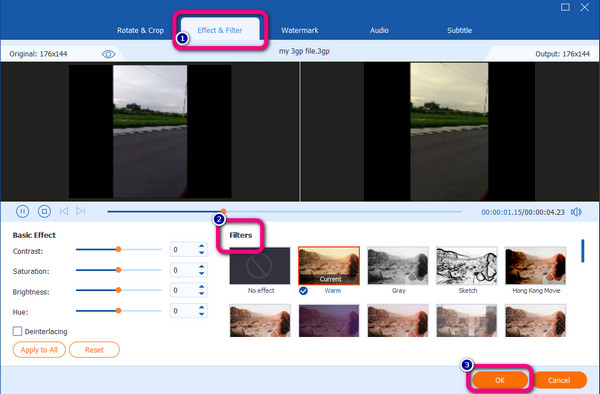Select the Warm filter thumbnail
Screen dimensions: 600x394
[x=329, y=265]
